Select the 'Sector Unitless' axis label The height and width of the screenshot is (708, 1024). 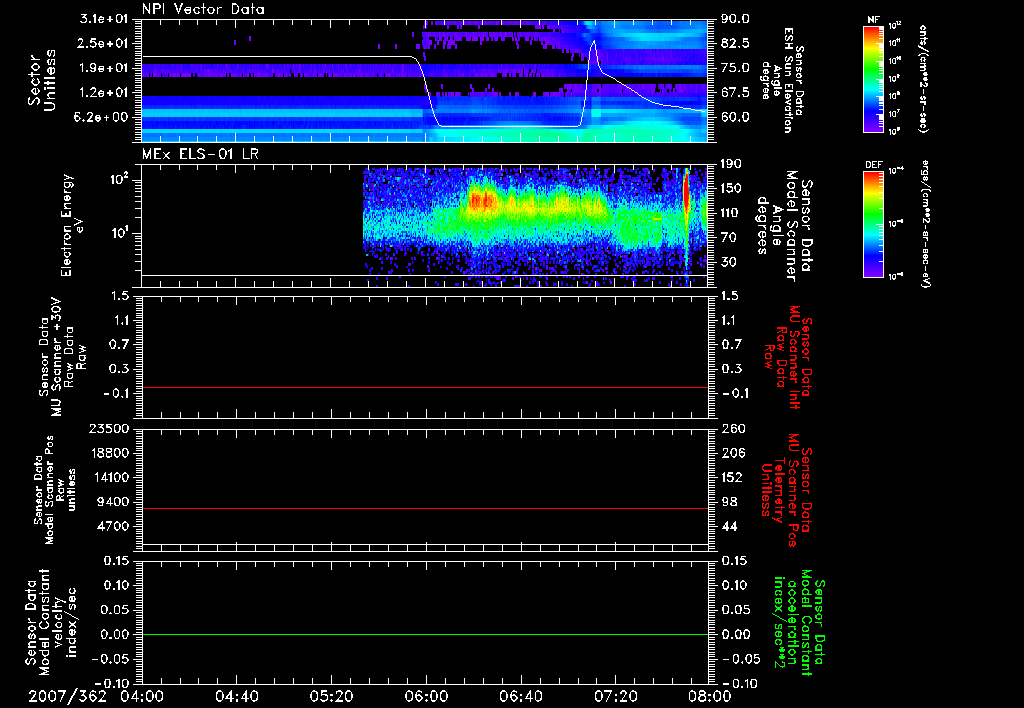(x=42, y=80)
